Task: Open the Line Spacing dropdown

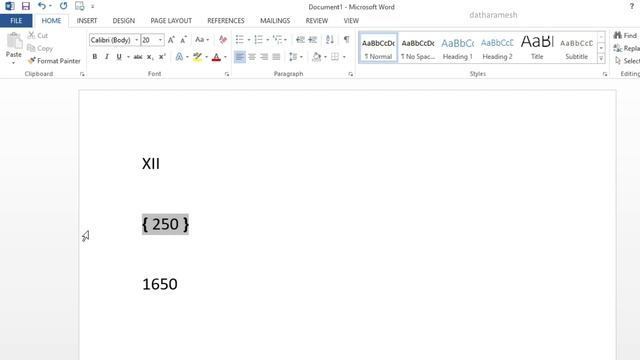Action: tap(296, 57)
